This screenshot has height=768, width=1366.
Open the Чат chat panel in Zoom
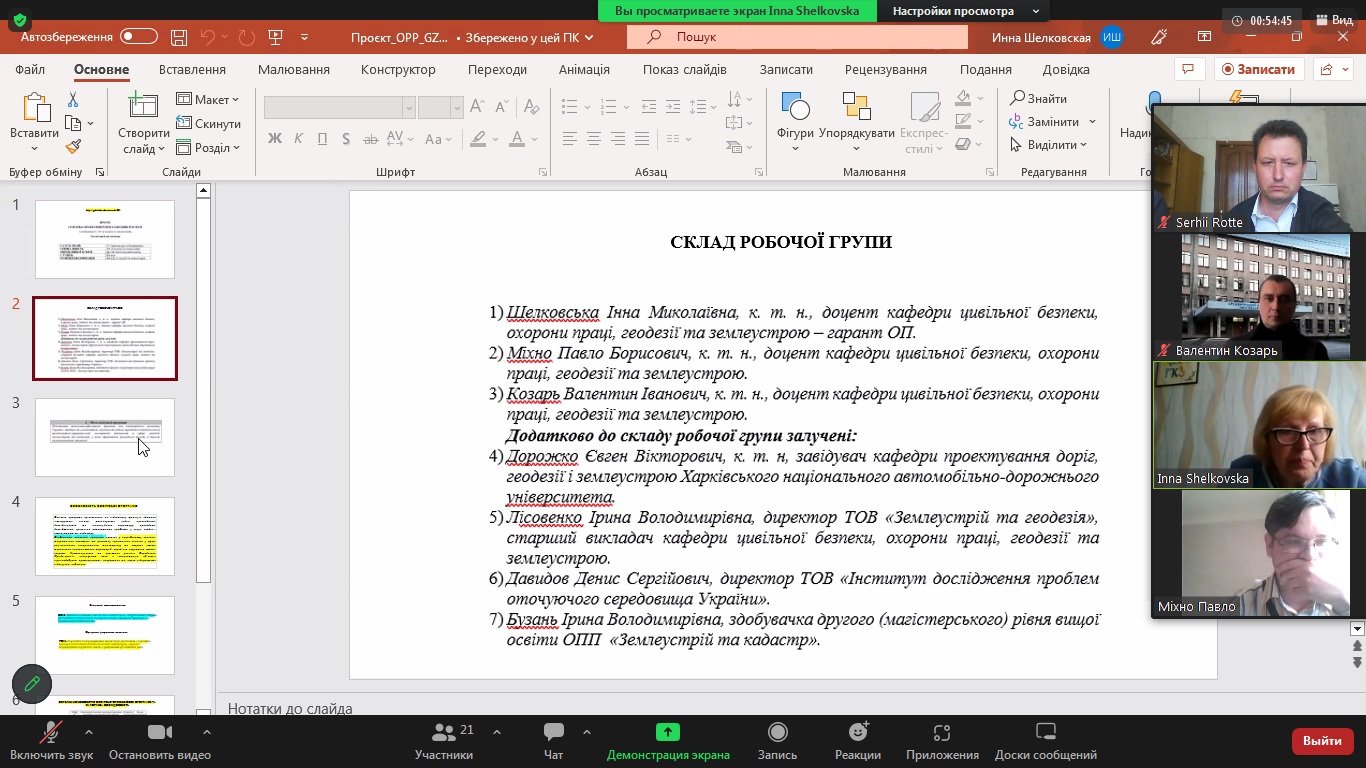(553, 741)
